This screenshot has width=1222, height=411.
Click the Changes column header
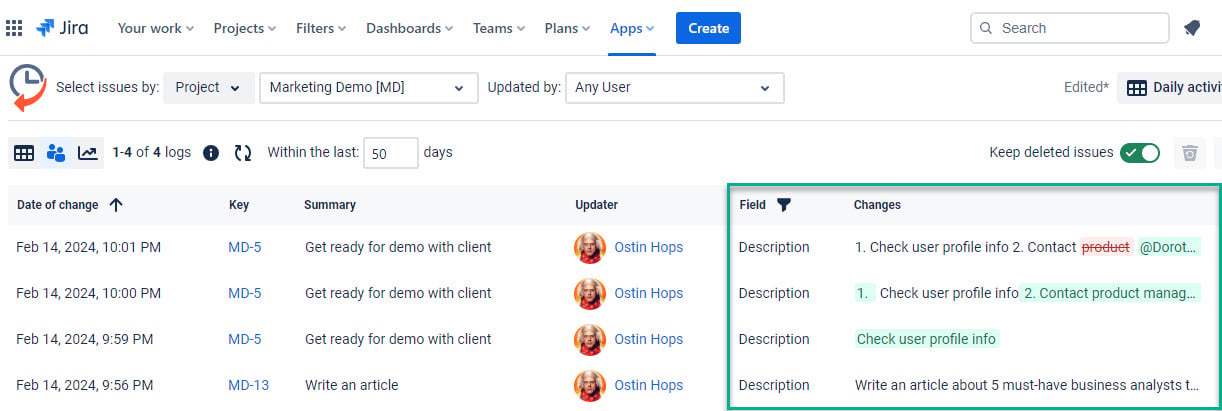pyautogui.click(x=877, y=205)
